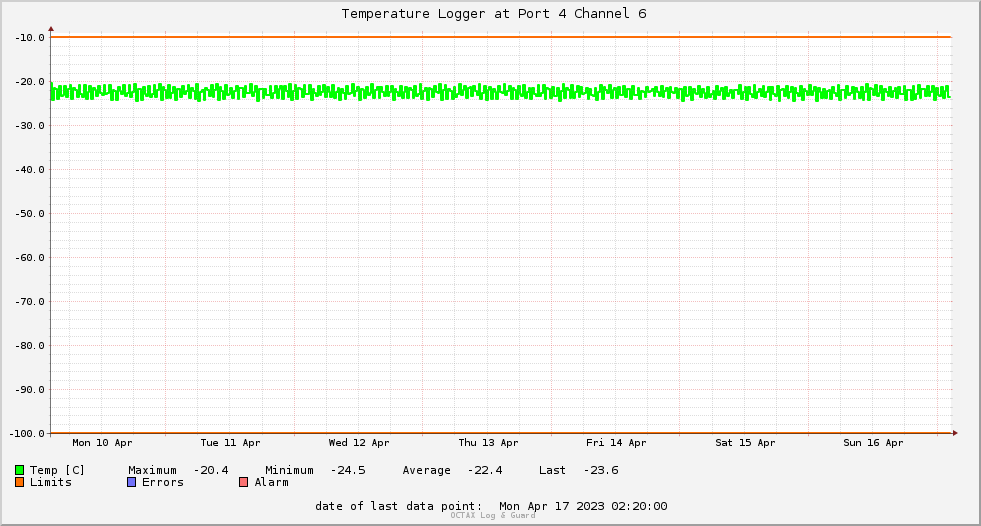
Task: Click the Thu 13 Apr axis label
Action: [x=488, y=443]
